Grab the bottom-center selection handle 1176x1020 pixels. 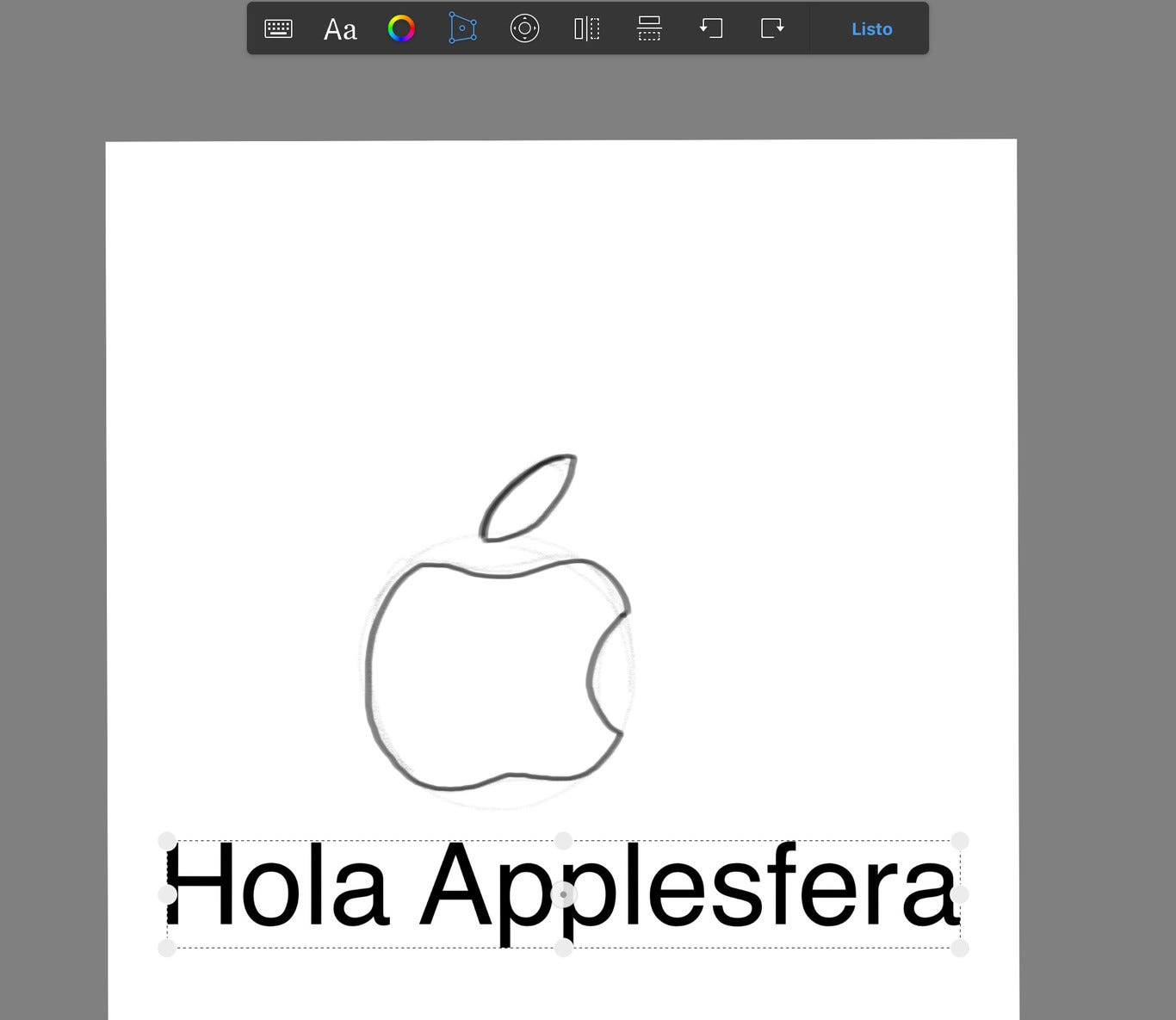pos(564,949)
